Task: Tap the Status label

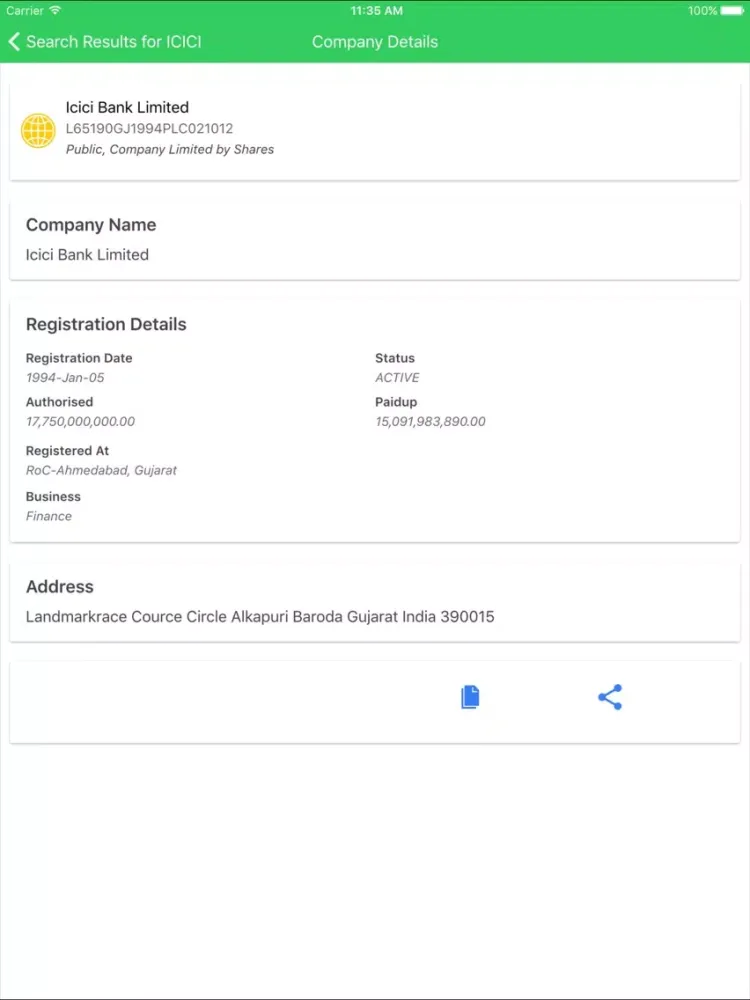Action: 395,358
